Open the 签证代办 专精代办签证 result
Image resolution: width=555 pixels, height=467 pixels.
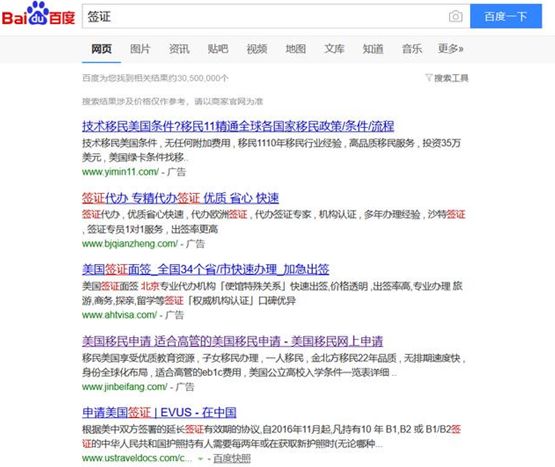pyautogui.click(x=181, y=198)
